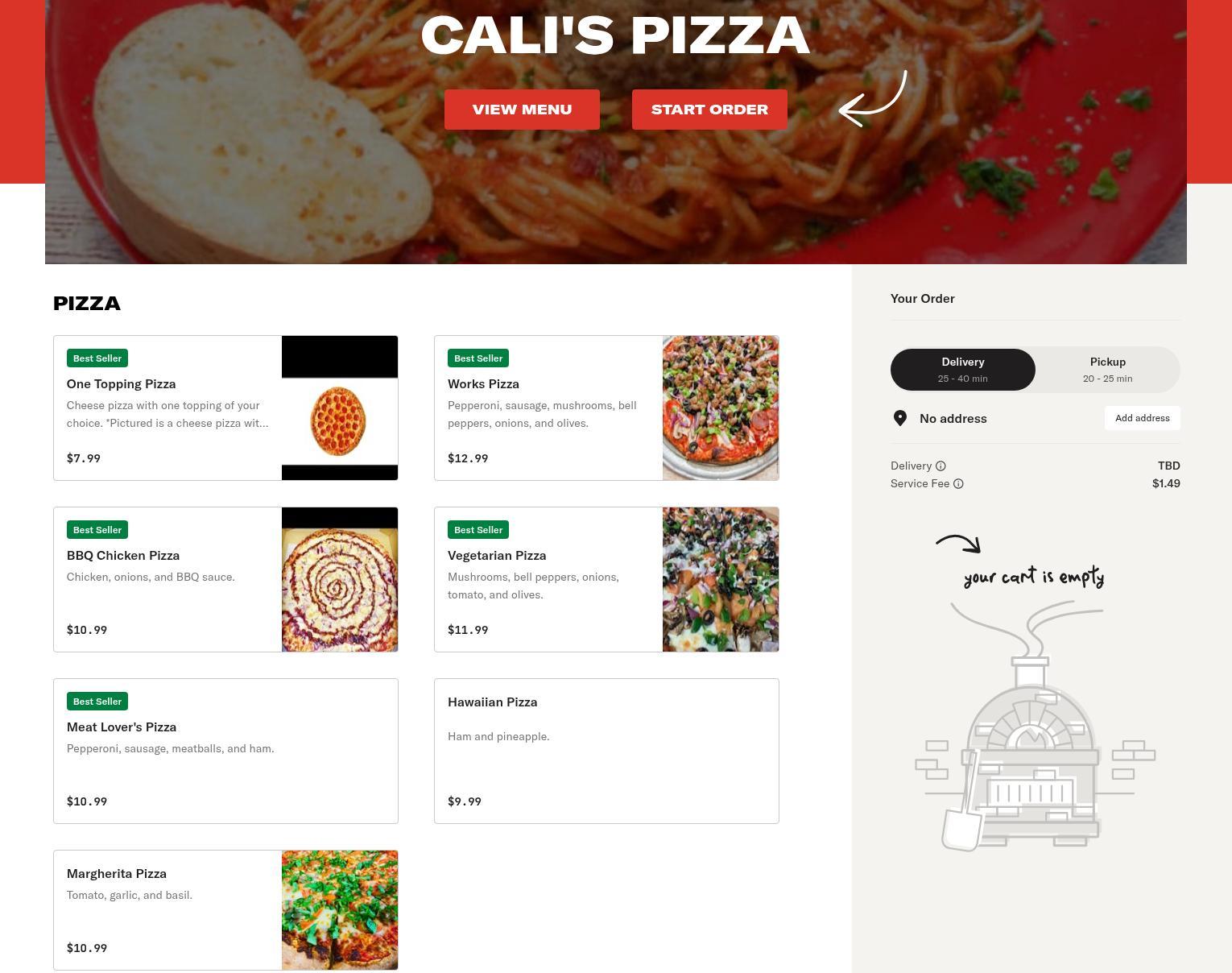The height and width of the screenshot is (973, 1232).
Task: Click the location pin icon beside No address
Action: click(900, 418)
